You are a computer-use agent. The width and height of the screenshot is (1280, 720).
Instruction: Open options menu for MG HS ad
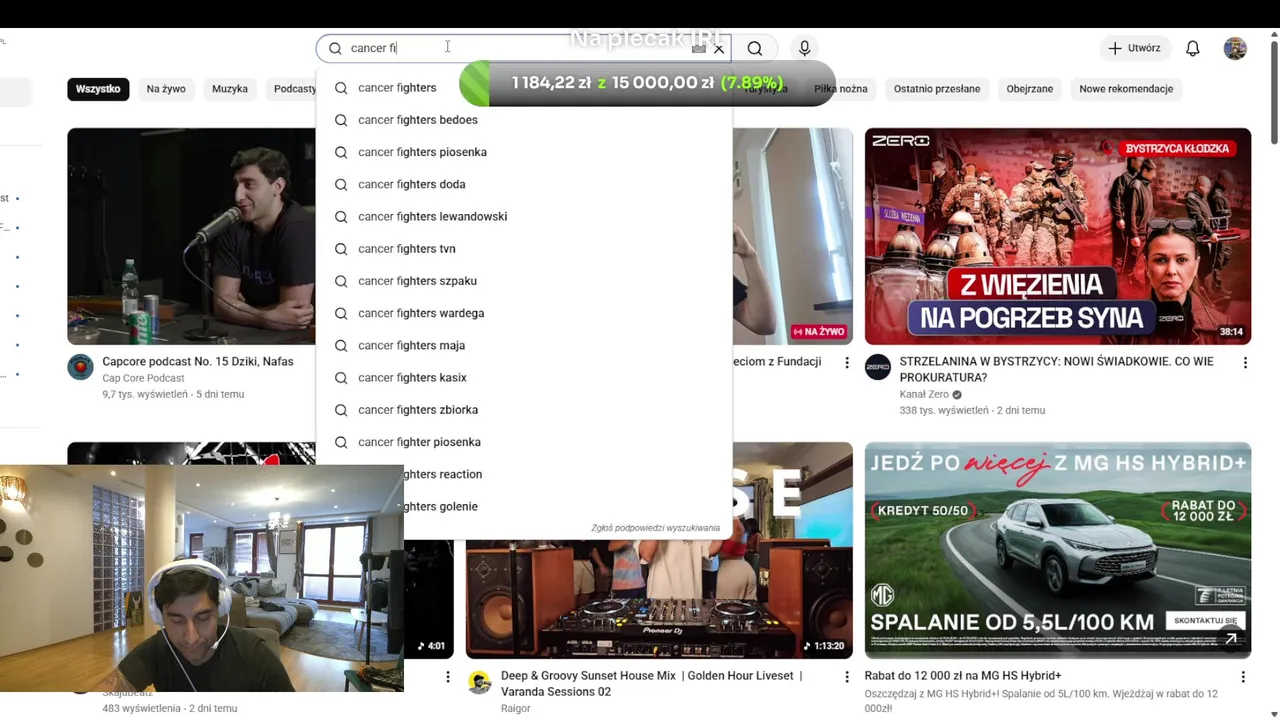(x=1243, y=677)
